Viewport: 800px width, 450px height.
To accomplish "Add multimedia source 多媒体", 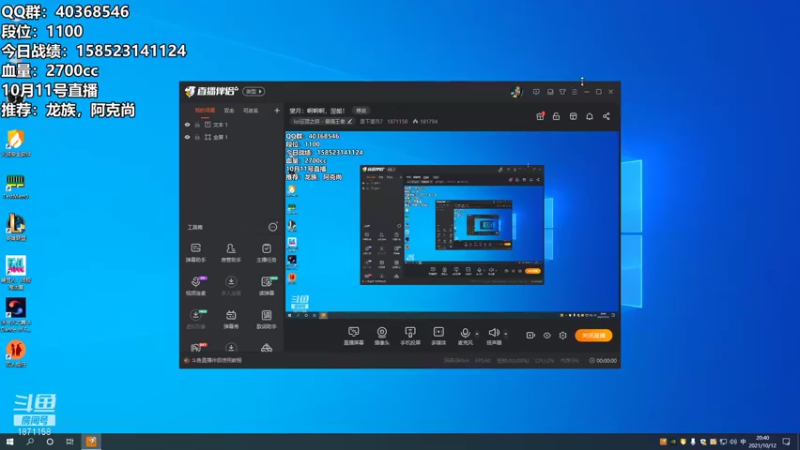I will (438, 336).
